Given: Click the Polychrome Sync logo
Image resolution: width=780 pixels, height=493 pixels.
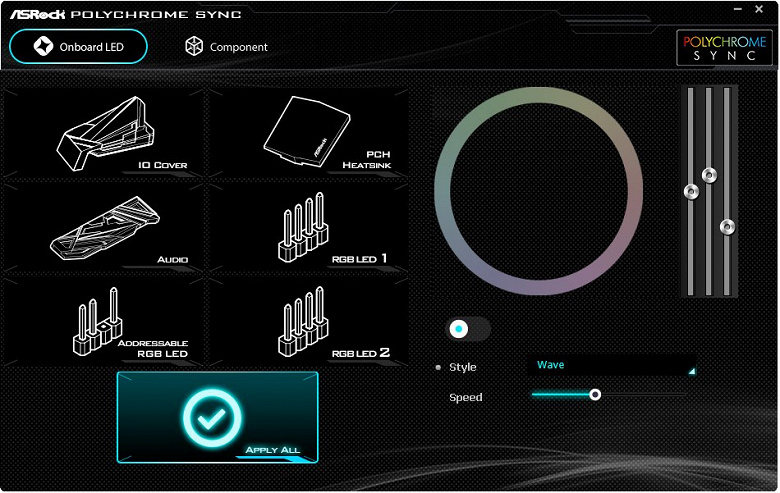Looking at the screenshot, I should [724, 48].
